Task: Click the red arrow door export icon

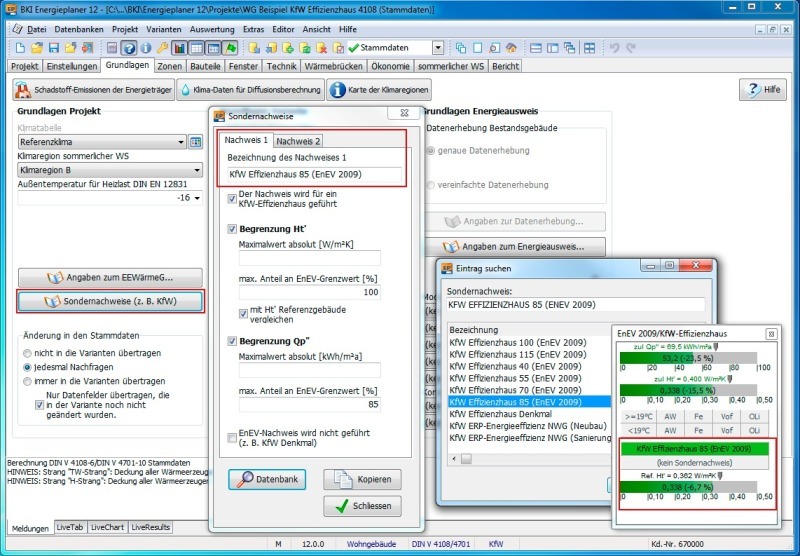Action: pos(87,48)
